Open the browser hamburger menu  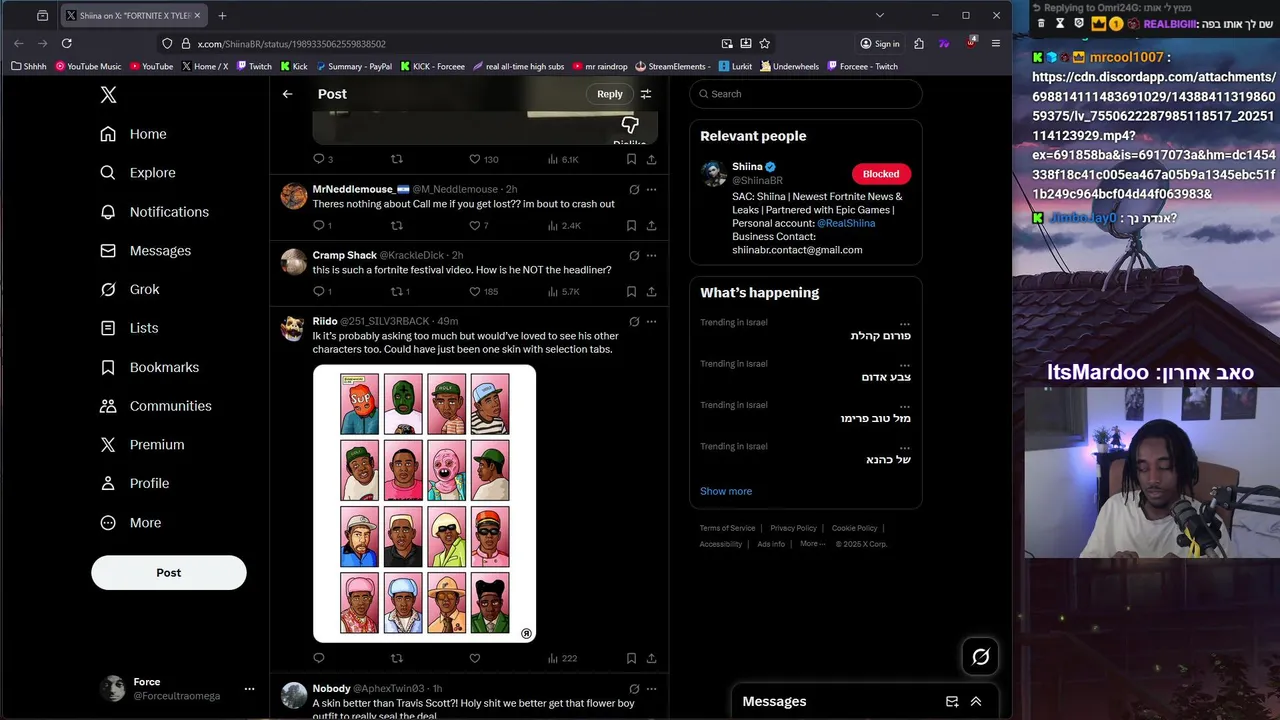[996, 44]
